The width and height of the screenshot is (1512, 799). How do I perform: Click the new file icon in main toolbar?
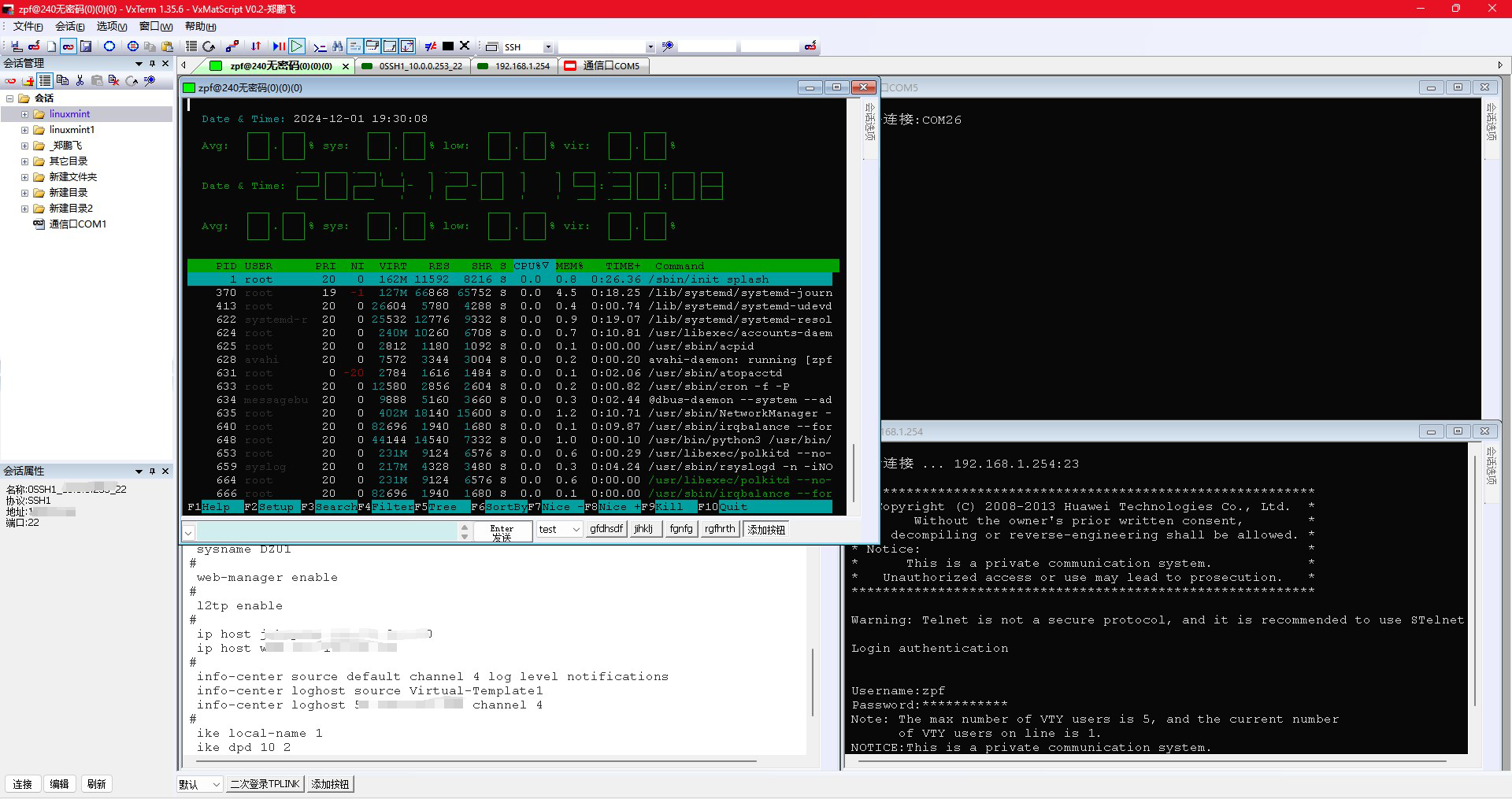pos(51,46)
